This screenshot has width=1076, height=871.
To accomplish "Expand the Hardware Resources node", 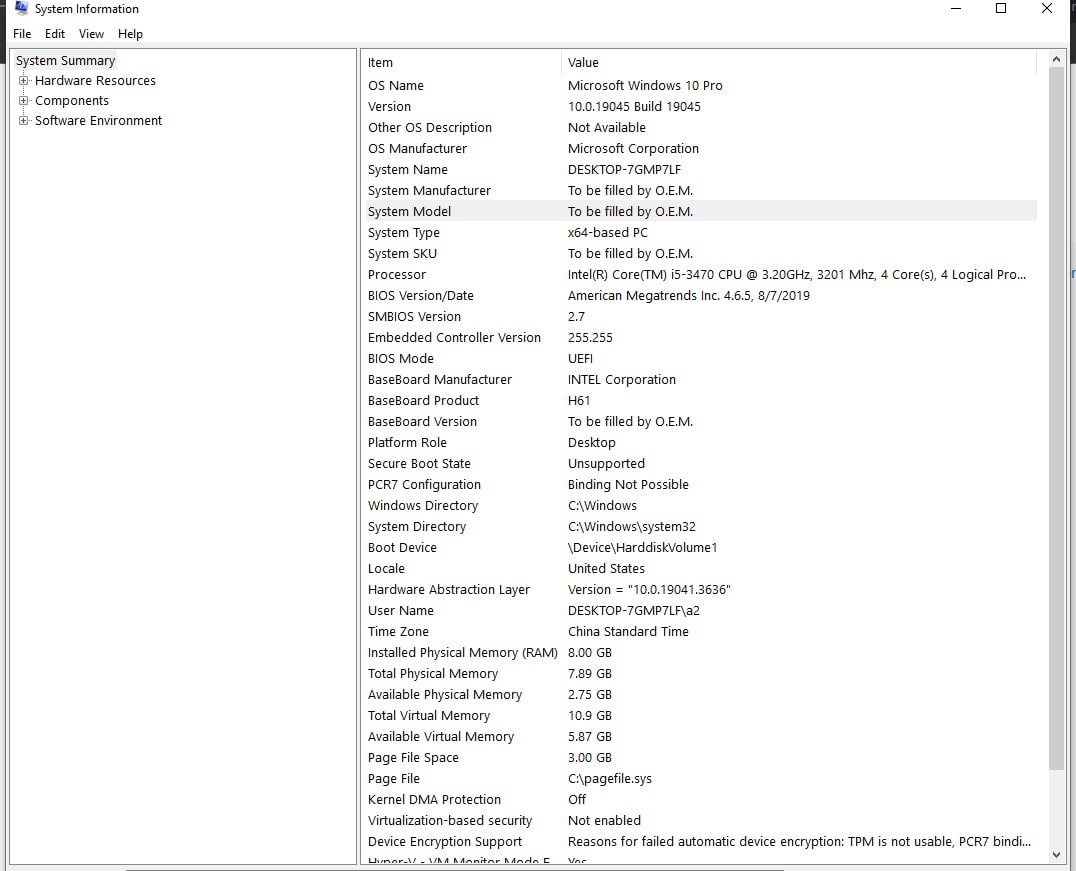I will pyautogui.click(x=23, y=80).
